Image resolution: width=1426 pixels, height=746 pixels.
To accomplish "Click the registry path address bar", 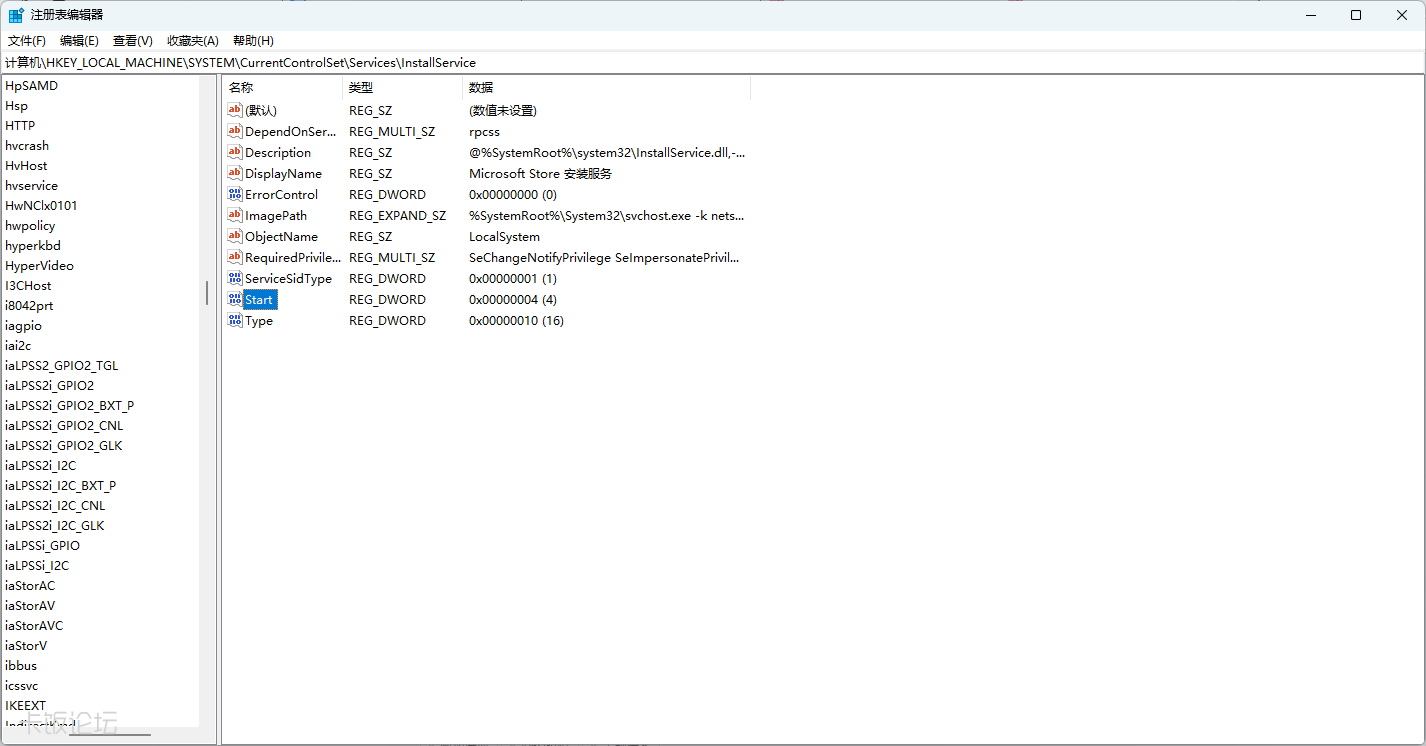I will (x=713, y=62).
